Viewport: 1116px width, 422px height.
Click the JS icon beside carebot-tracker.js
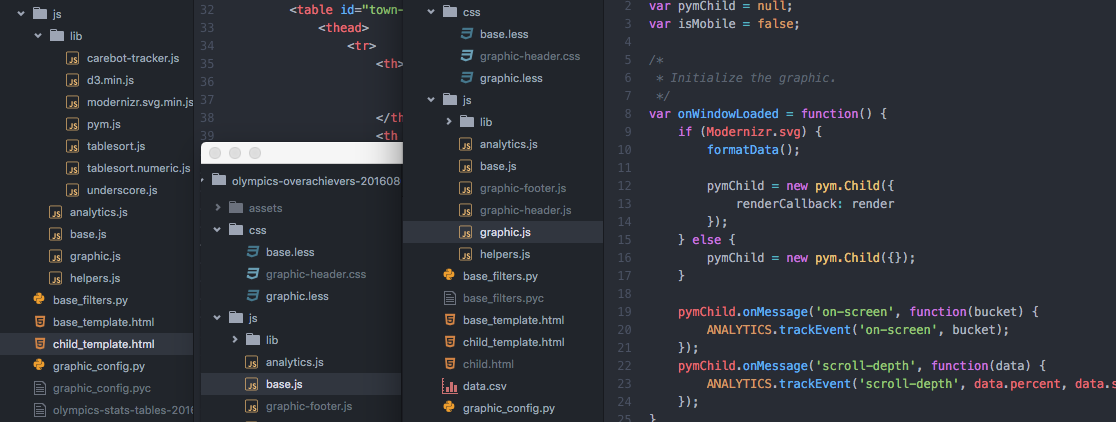tap(72, 58)
